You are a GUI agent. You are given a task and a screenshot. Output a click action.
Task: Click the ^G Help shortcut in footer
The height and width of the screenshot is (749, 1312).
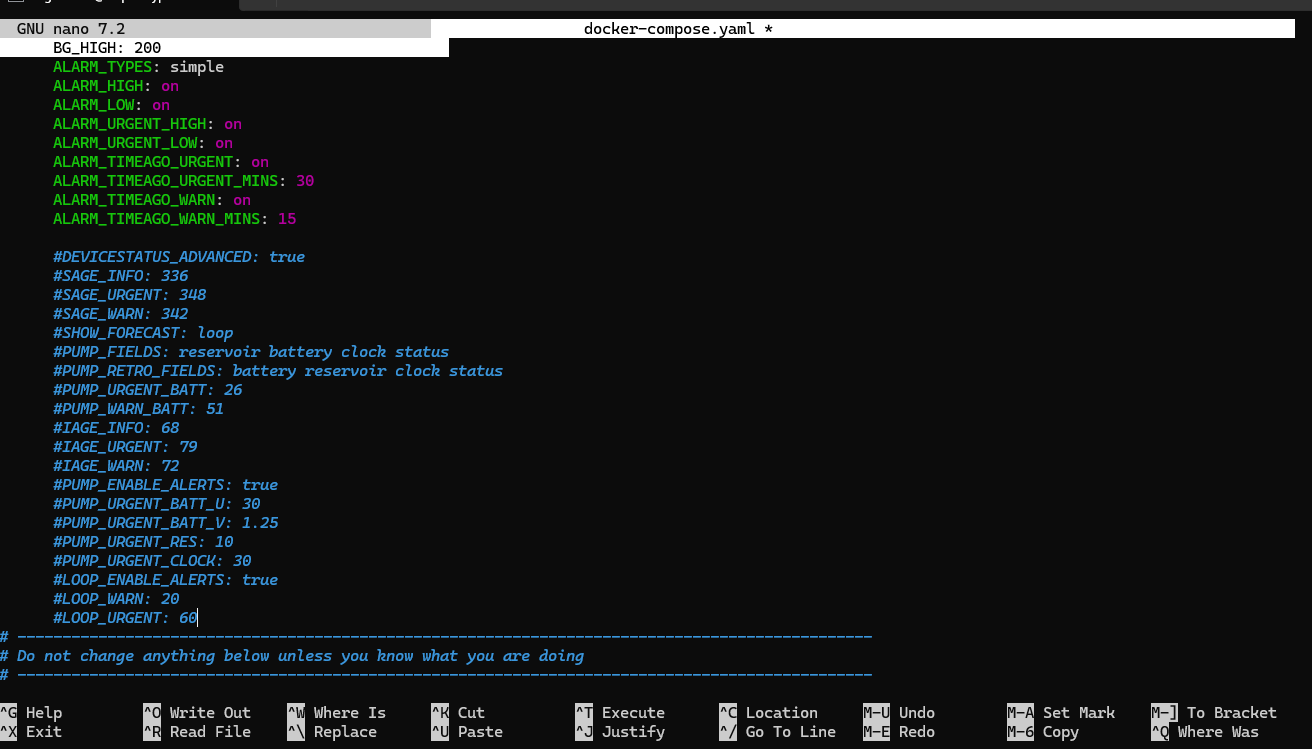tap(32, 713)
